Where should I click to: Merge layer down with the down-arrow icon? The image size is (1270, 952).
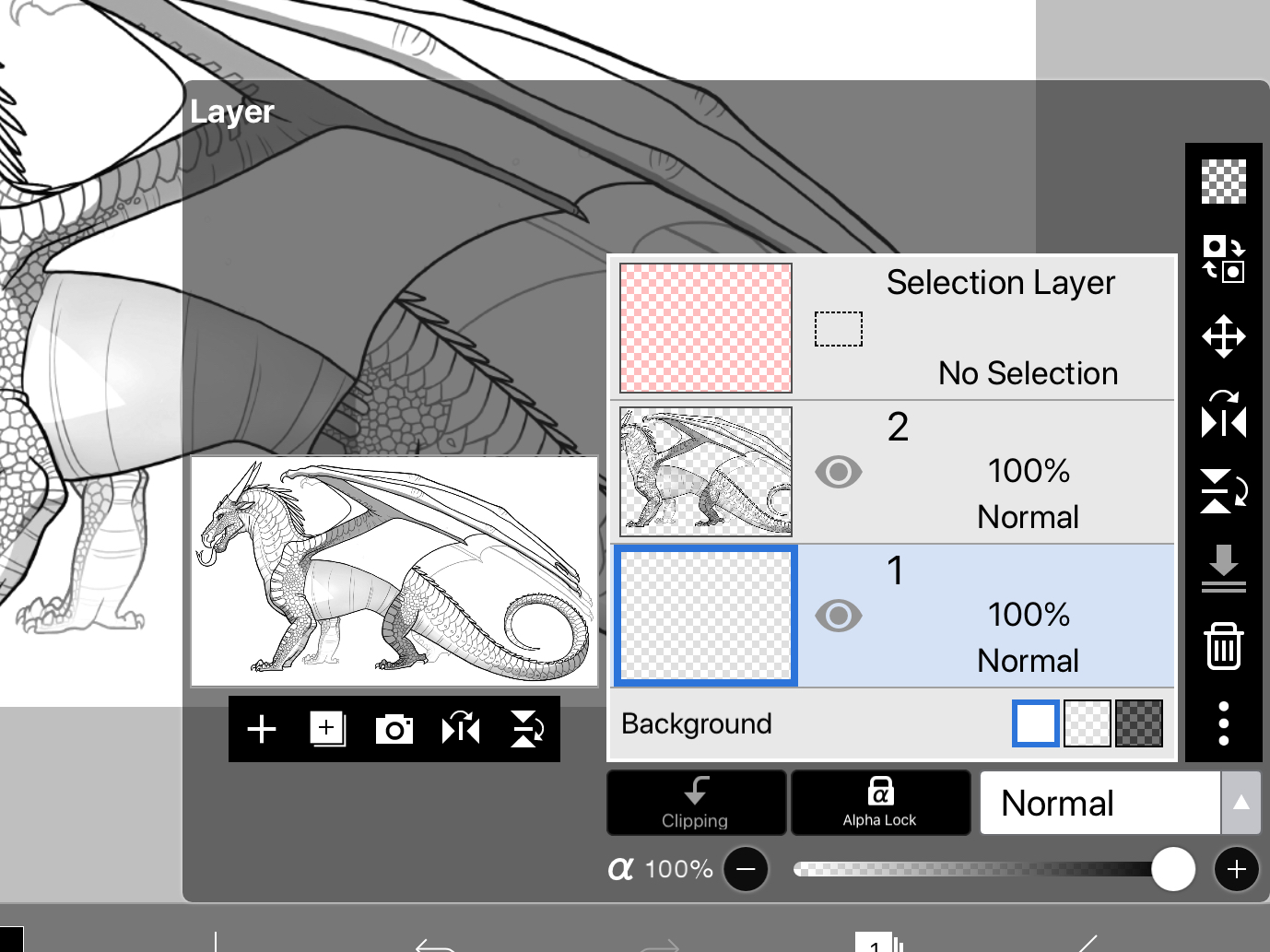click(1223, 567)
